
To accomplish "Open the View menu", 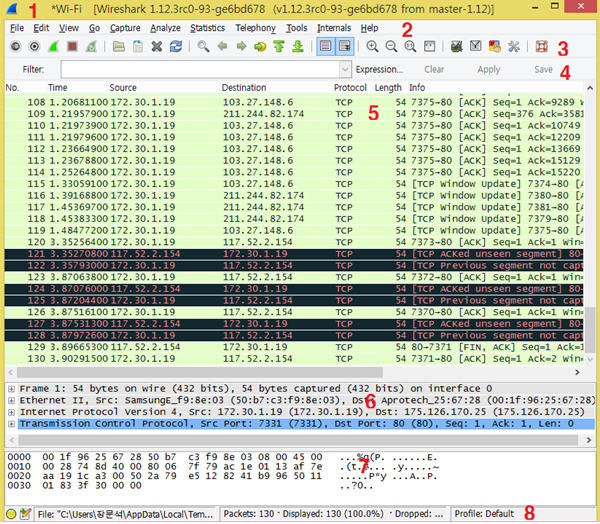I will pos(68,28).
